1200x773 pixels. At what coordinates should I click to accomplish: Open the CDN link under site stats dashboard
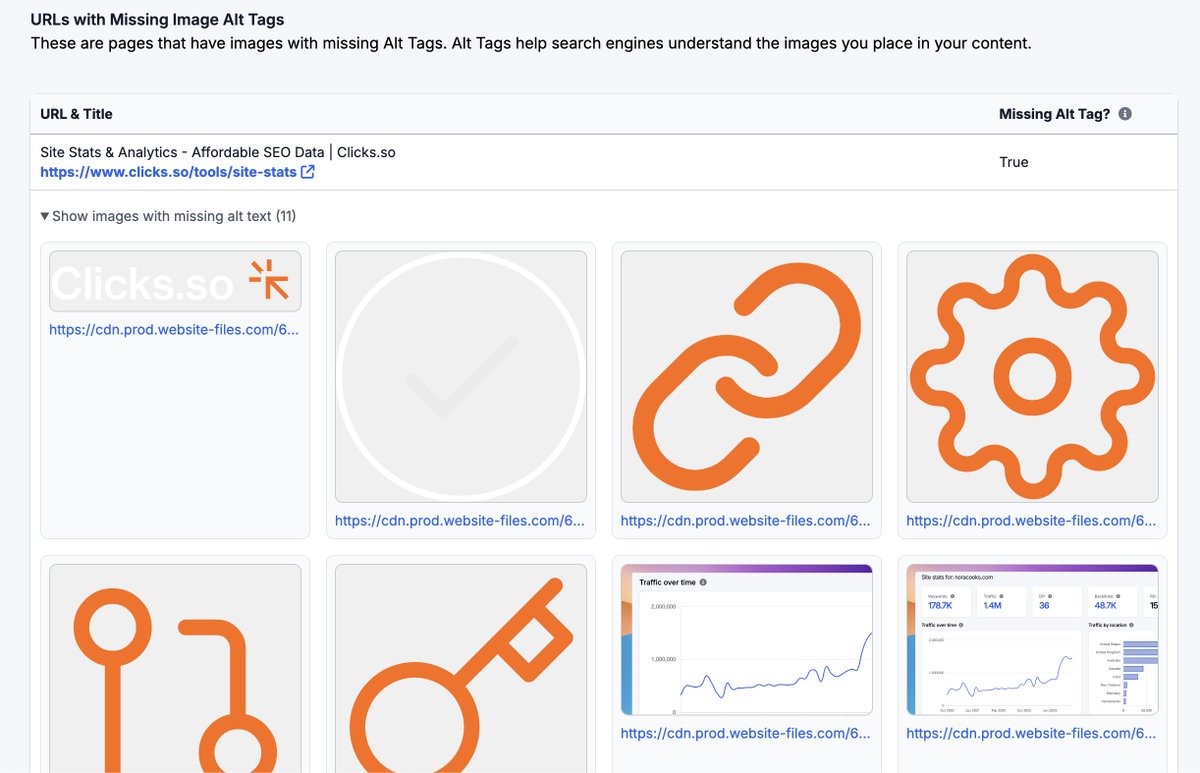(1031, 733)
